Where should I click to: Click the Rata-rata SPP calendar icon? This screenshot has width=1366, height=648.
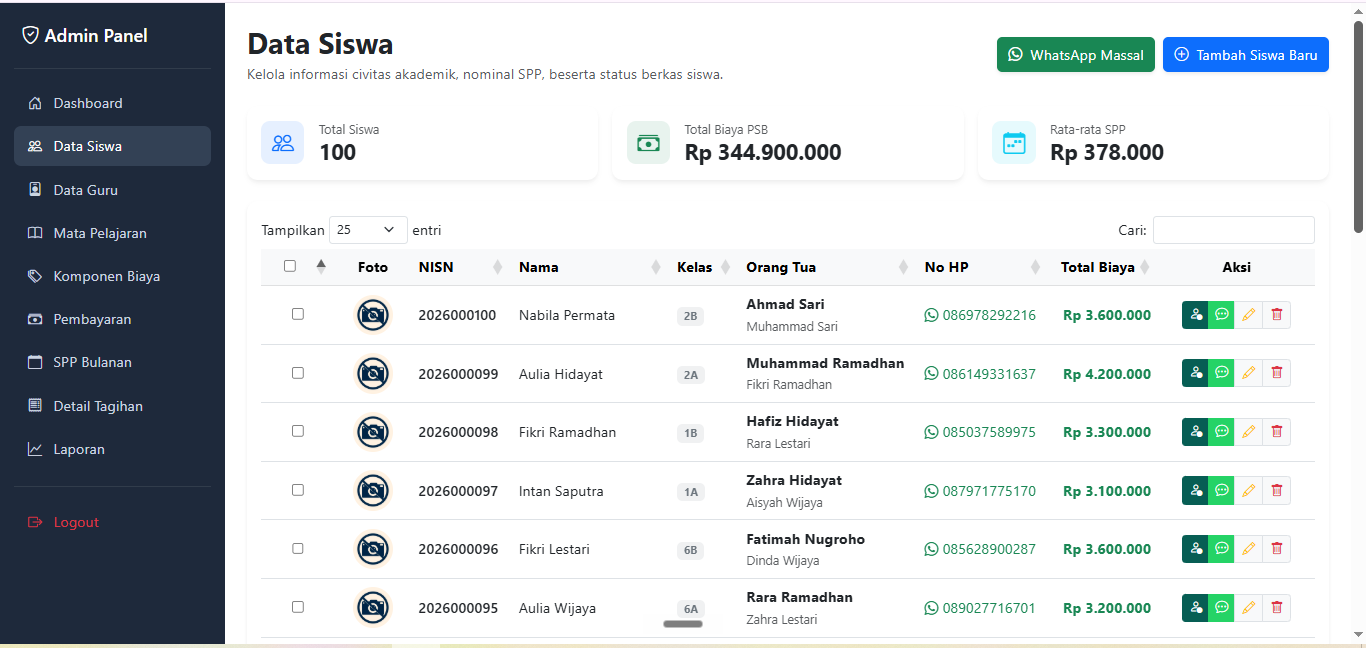[x=1014, y=143]
